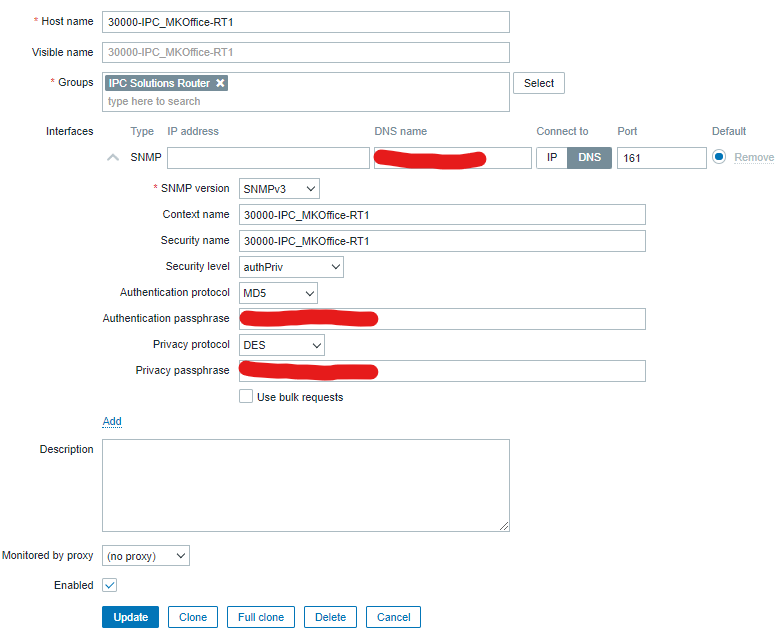Viewport: 781px width, 633px height.
Task: Click the Full clone button
Action: click(x=260, y=617)
